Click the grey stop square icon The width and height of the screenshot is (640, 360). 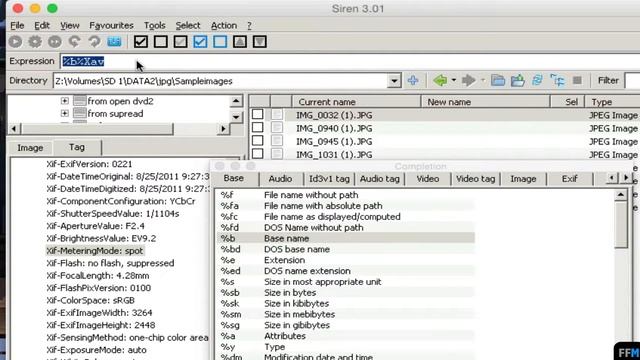point(577,80)
